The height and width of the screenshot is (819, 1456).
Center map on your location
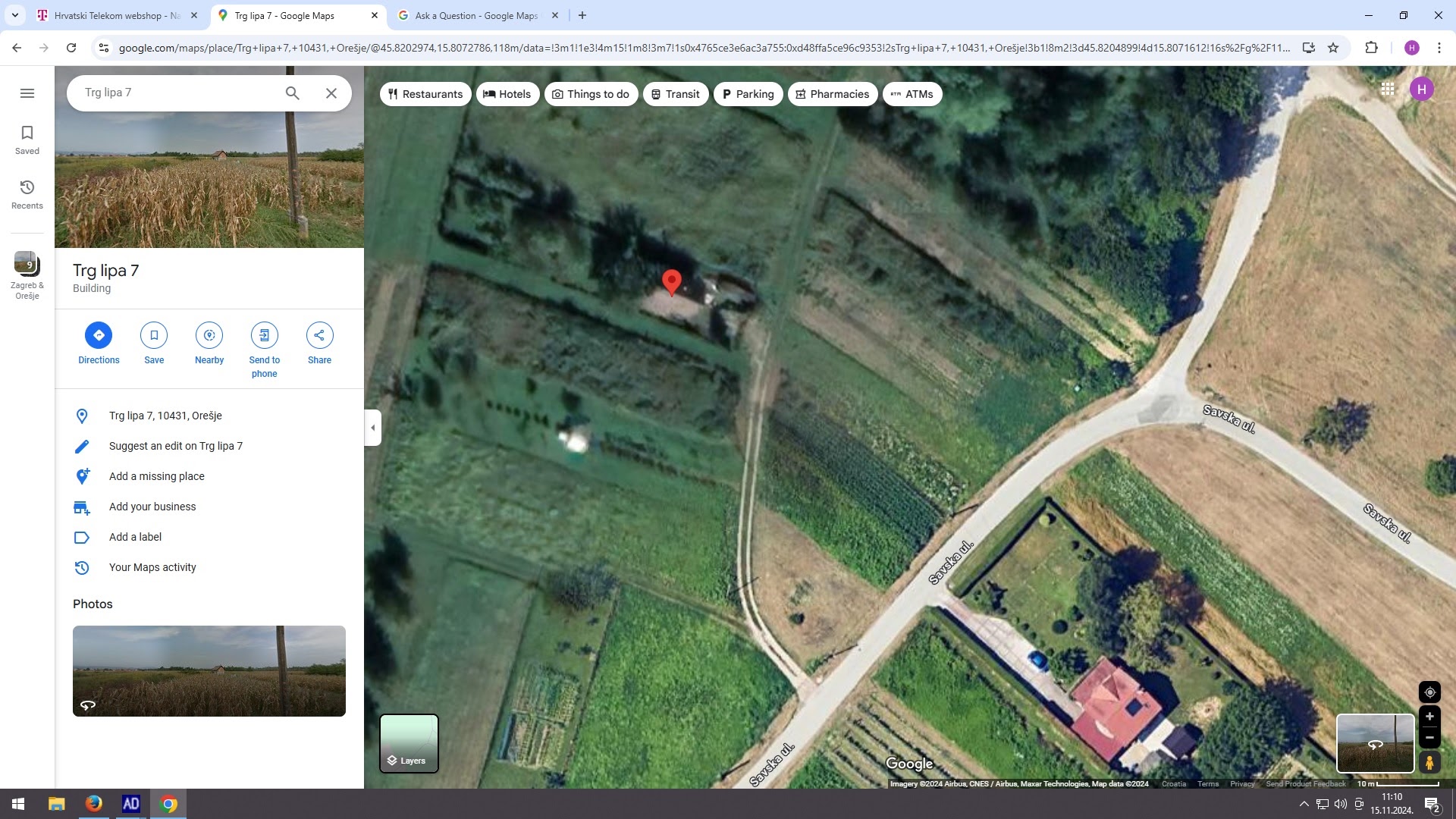[x=1429, y=692]
